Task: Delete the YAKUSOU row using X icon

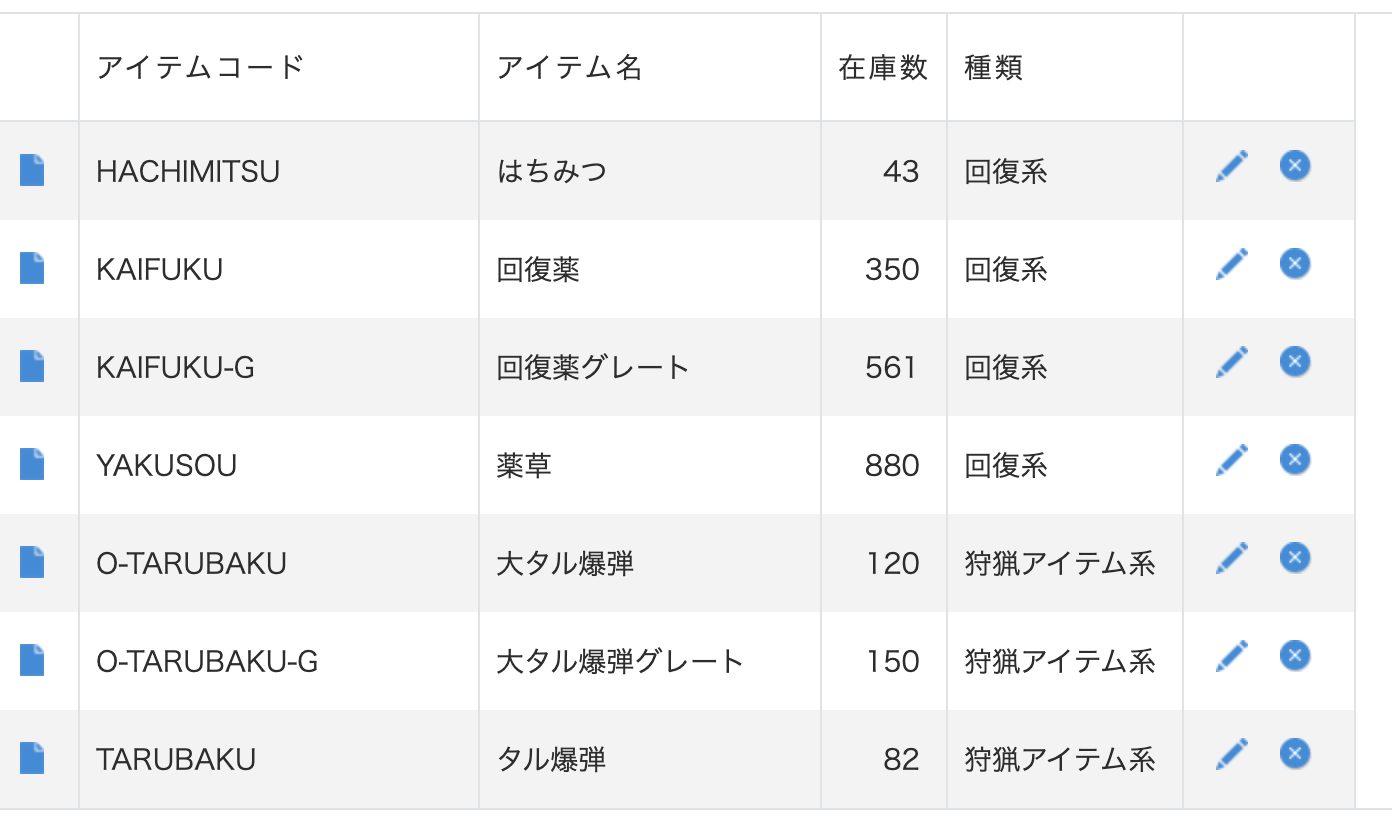Action: click(1295, 459)
